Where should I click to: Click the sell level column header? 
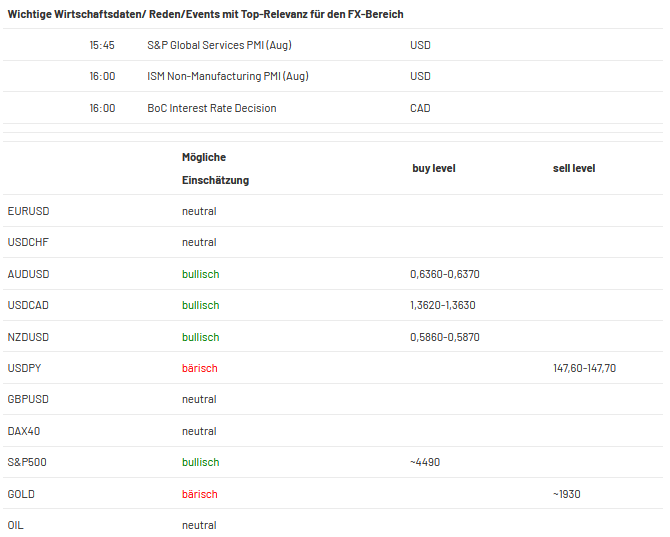click(574, 168)
